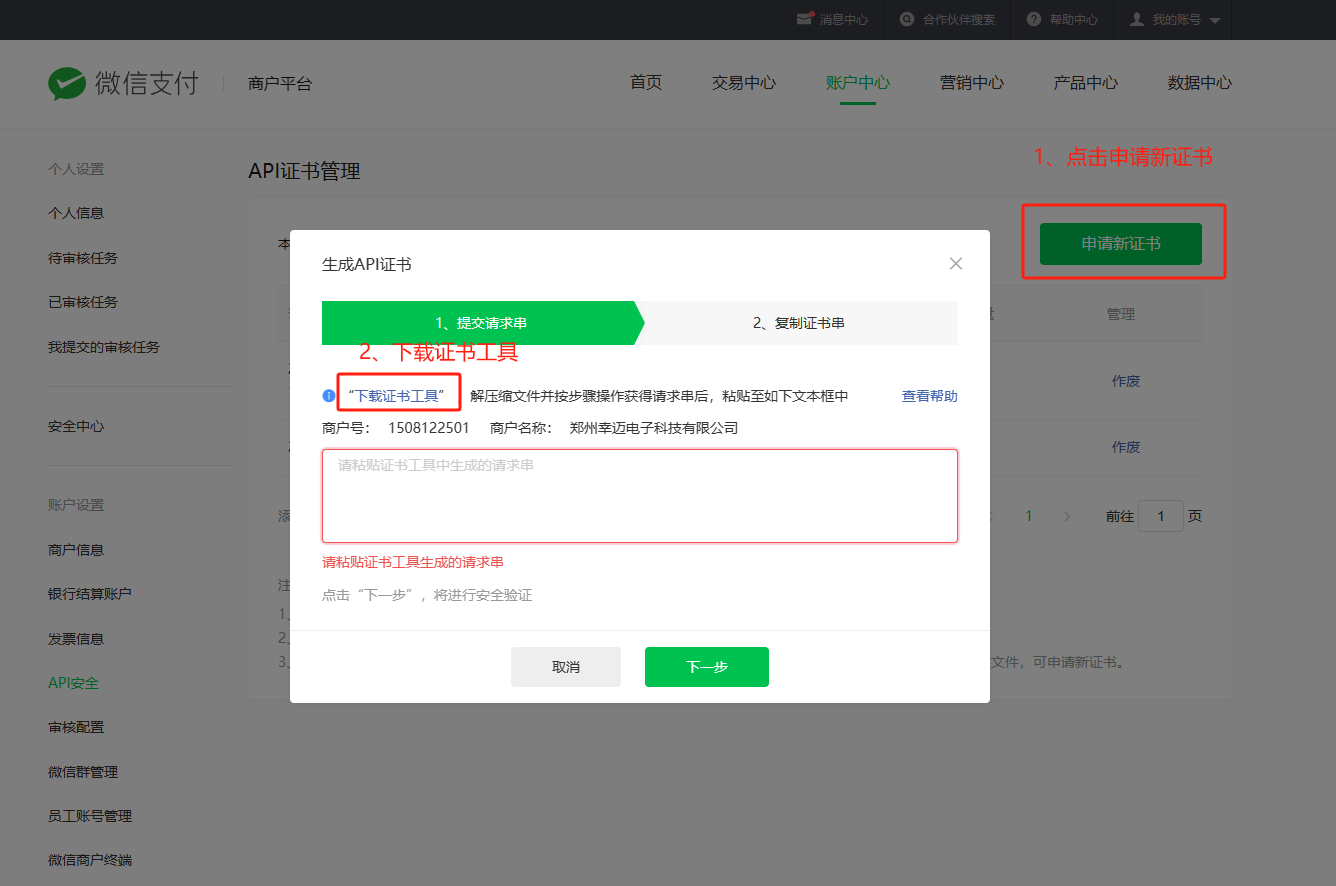Click the page number input field
The image size is (1336, 886).
point(1161,516)
